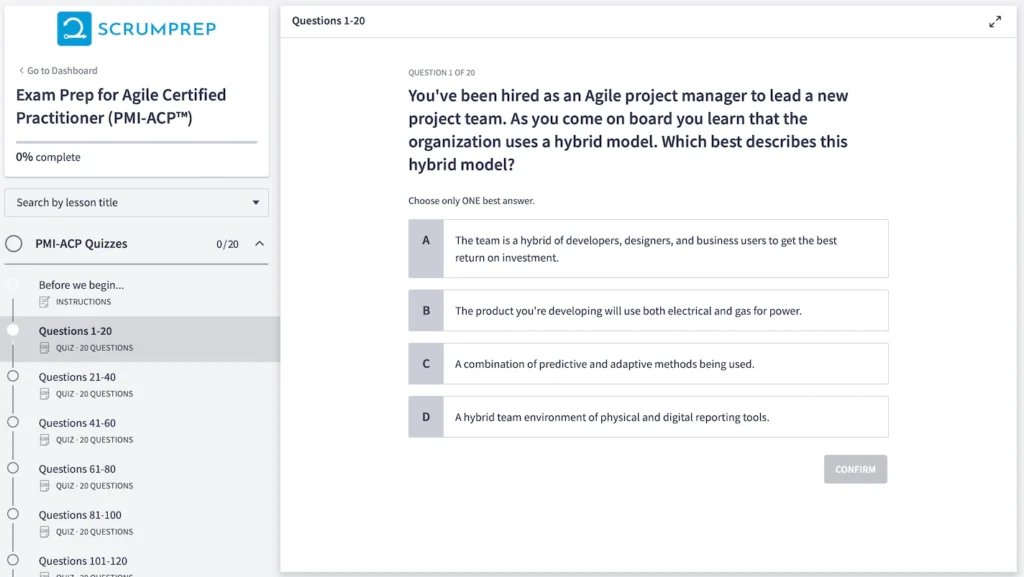Click quiz icon under Questions 21-40
This screenshot has width=1024, height=577.
(x=44, y=394)
